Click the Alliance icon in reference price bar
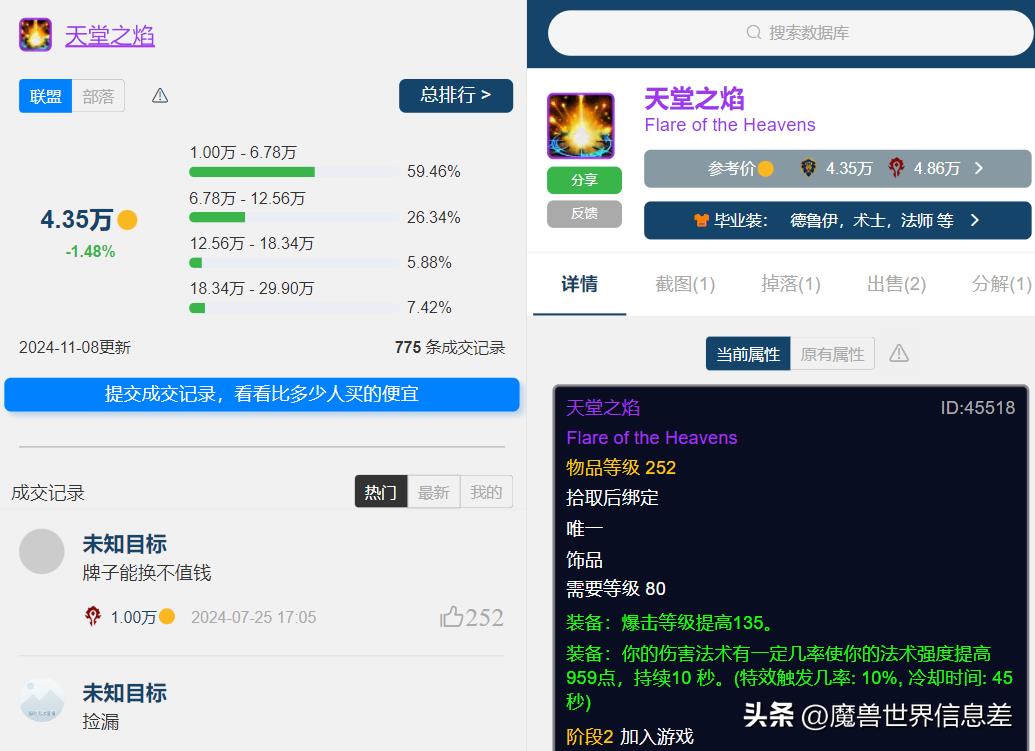Viewport: 1035px width, 751px height. (x=808, y=168)
